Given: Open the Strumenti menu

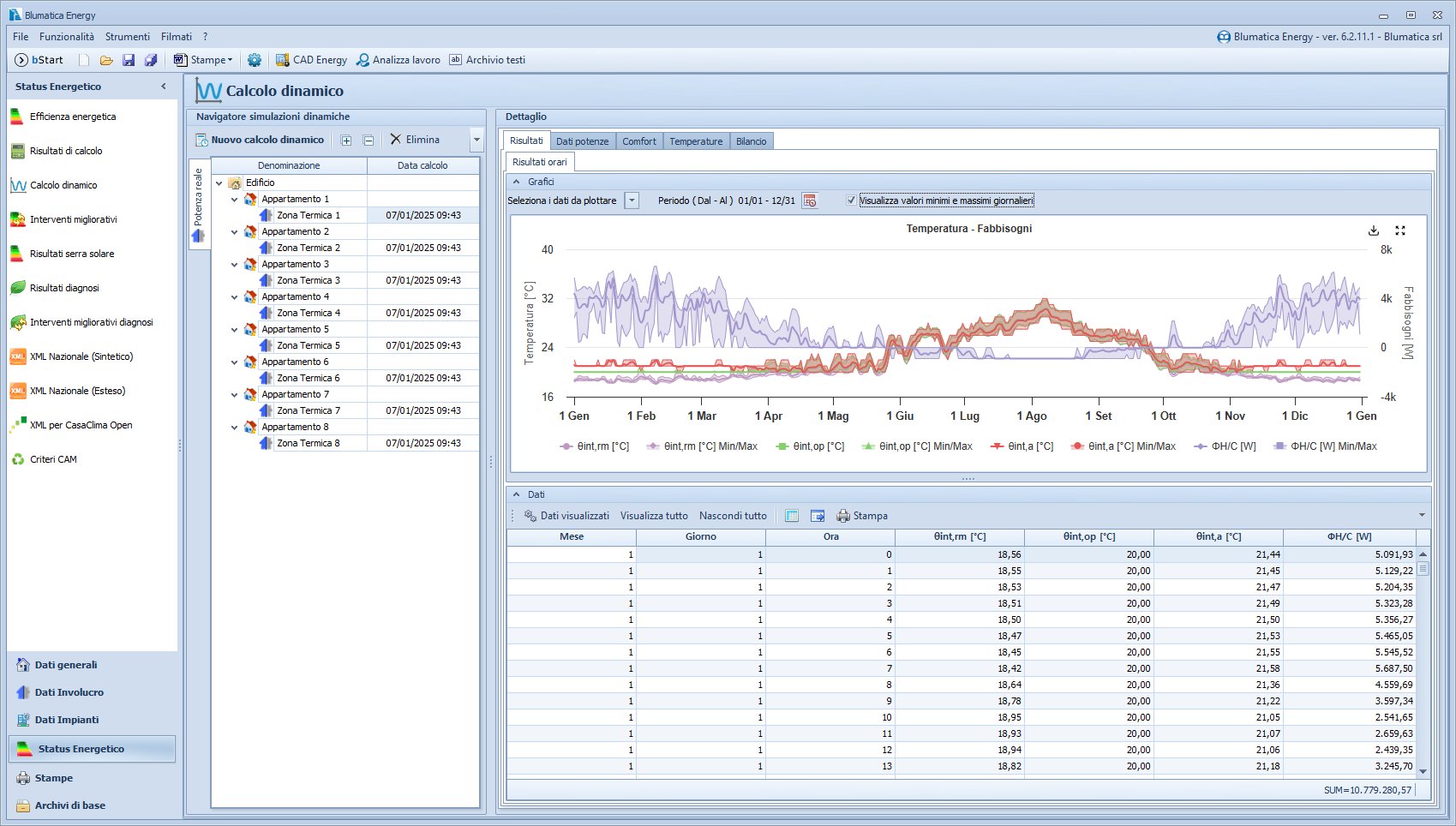Looking at the screenshot, I should [x=127, y=37].
